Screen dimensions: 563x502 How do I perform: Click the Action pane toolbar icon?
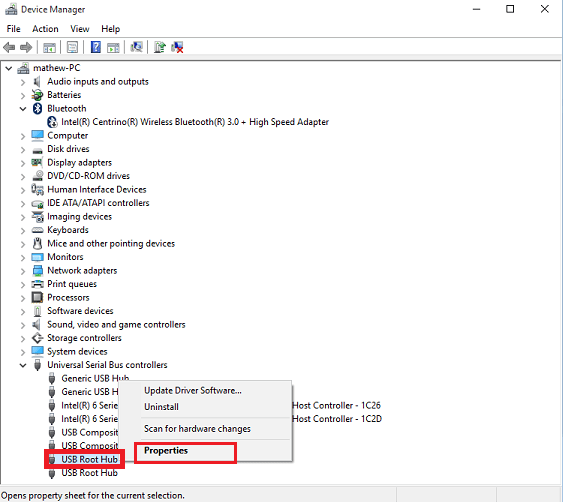pos(113,47)
